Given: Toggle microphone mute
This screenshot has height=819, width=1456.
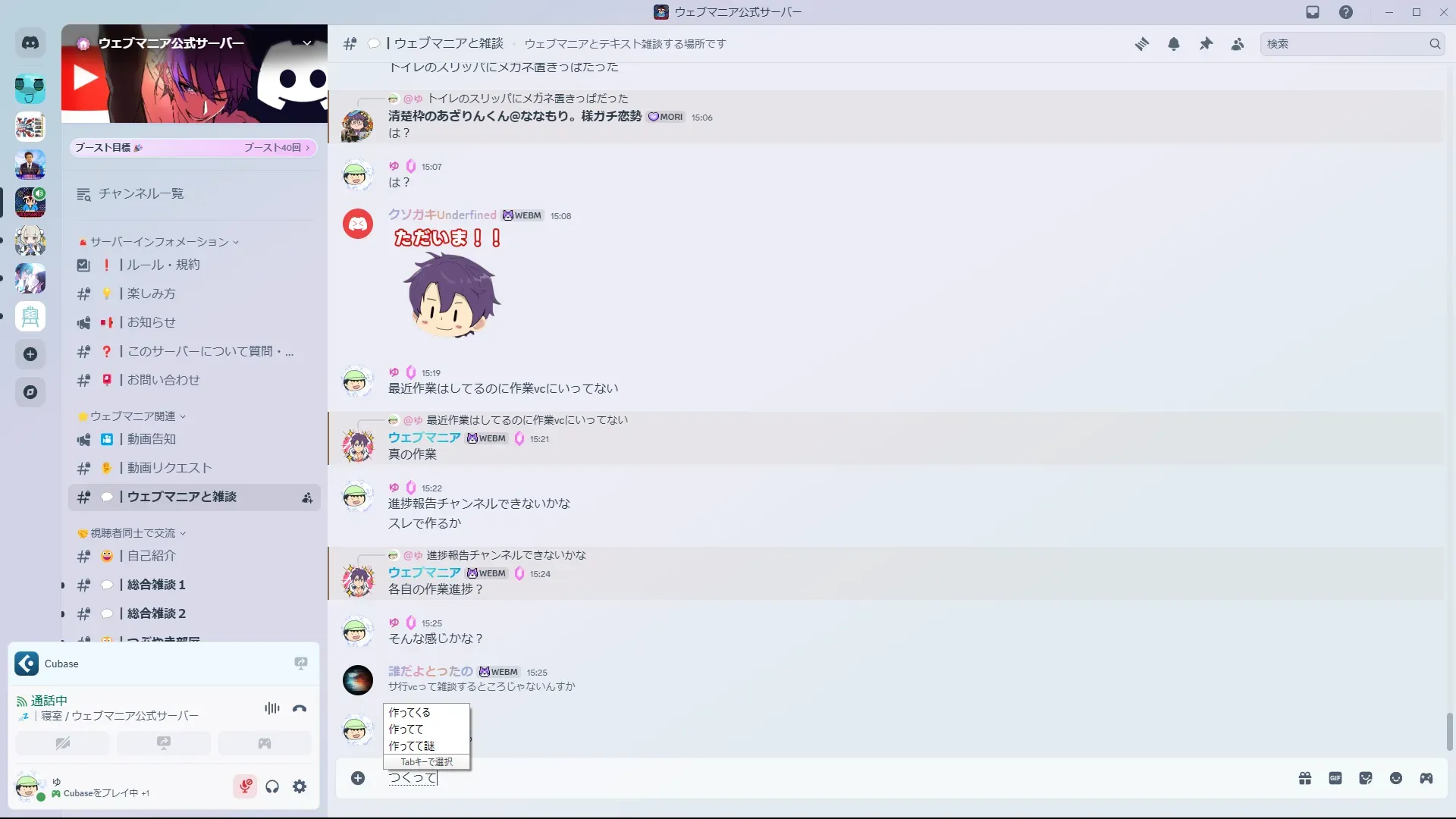Looking at the screenshot, I should click(x=245, y=786).
